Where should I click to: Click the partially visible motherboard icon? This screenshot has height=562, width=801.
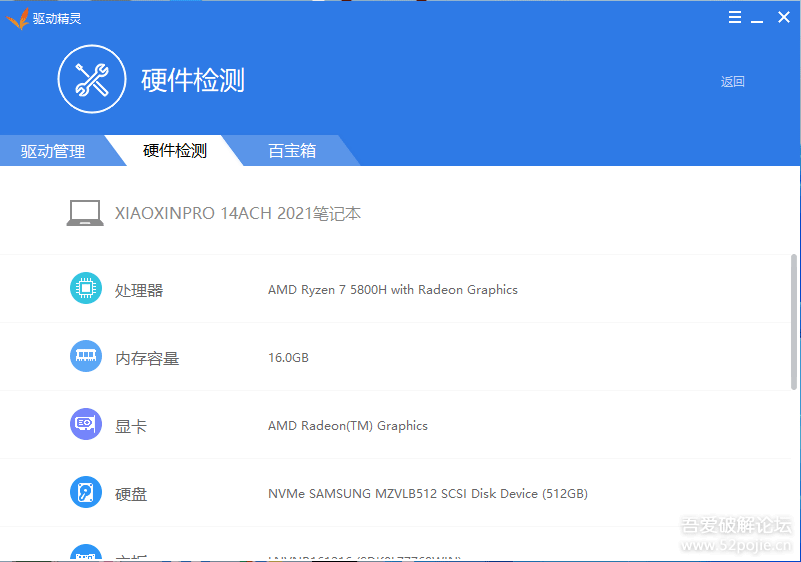click(x=86, y=553)
